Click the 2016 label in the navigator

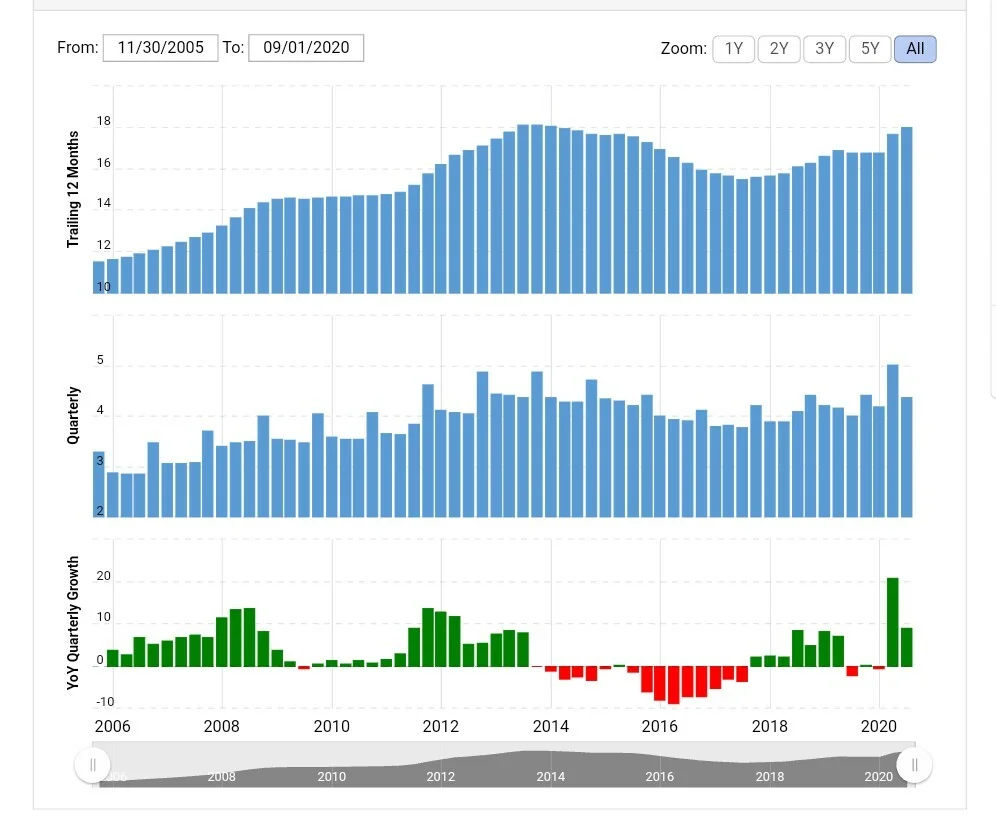click(659, 776)
